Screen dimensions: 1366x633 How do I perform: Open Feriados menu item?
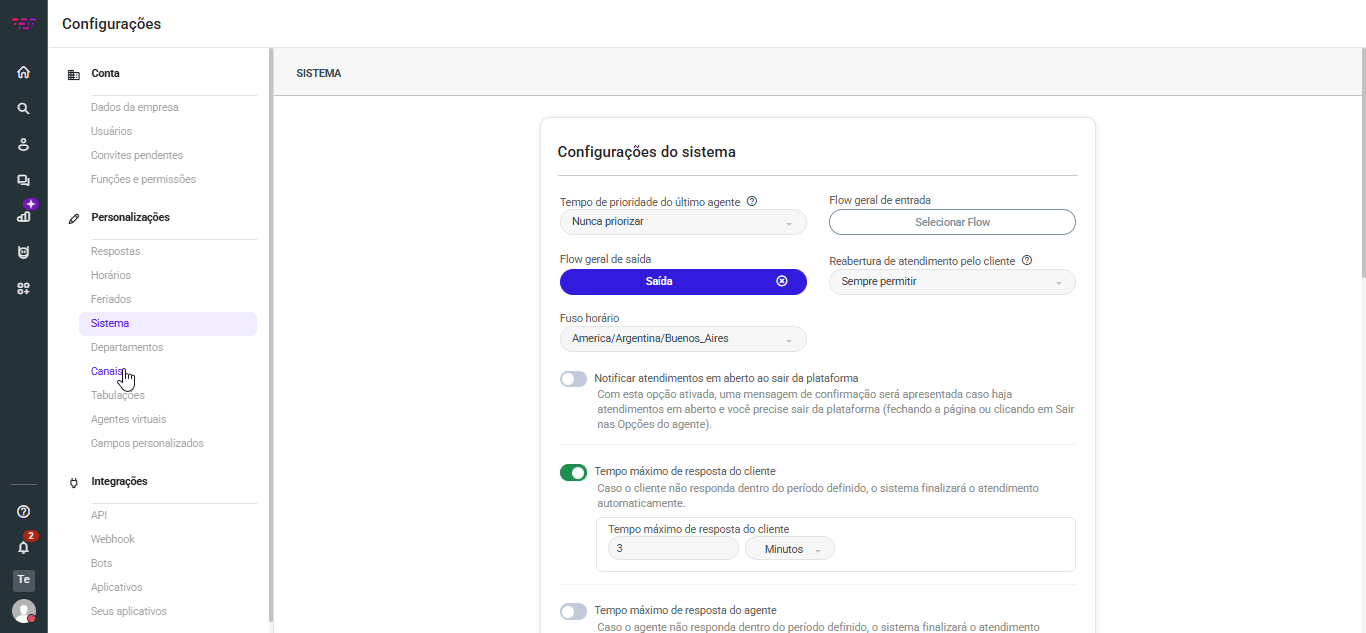111,299
